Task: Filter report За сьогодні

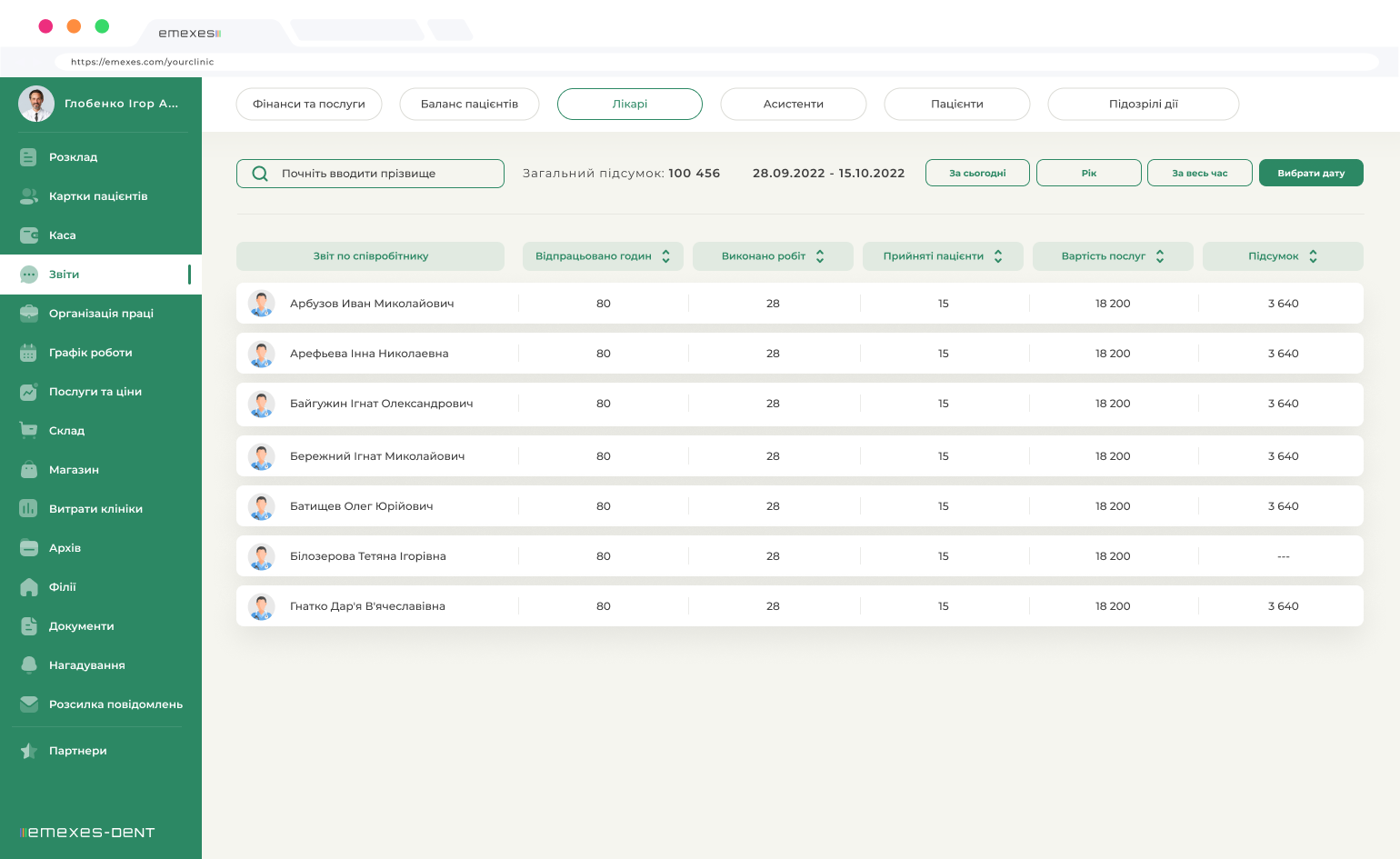Action: click(x=977, y=173)
